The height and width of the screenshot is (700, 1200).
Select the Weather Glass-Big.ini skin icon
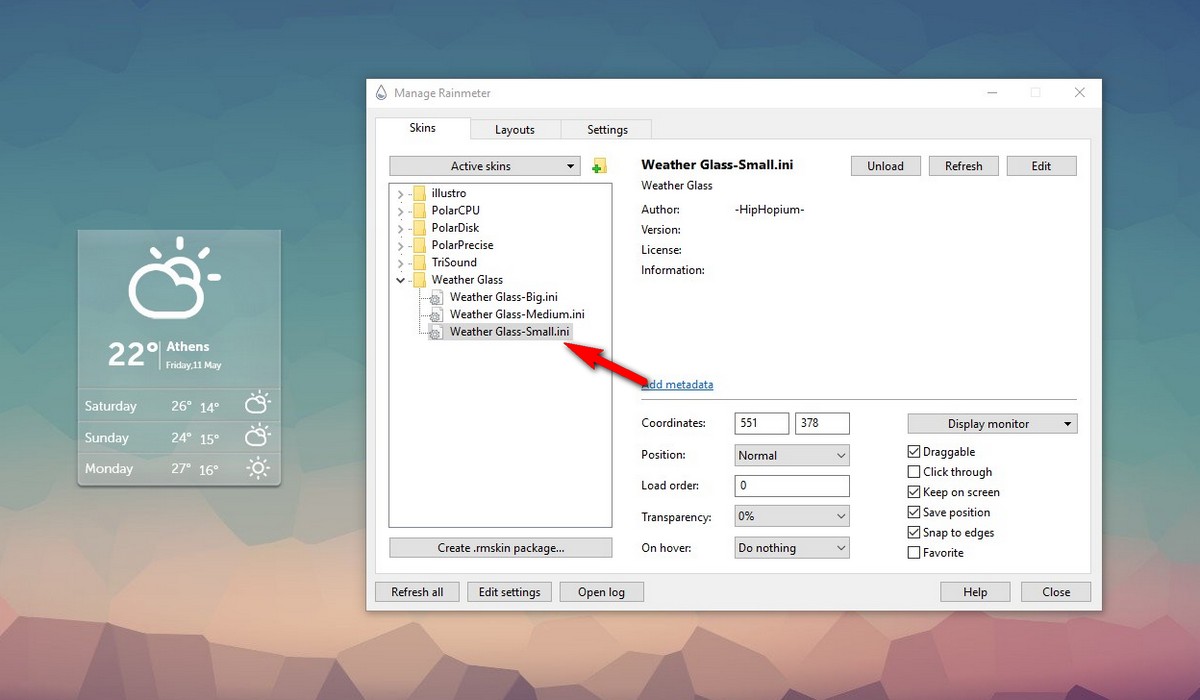click(435, 297)
